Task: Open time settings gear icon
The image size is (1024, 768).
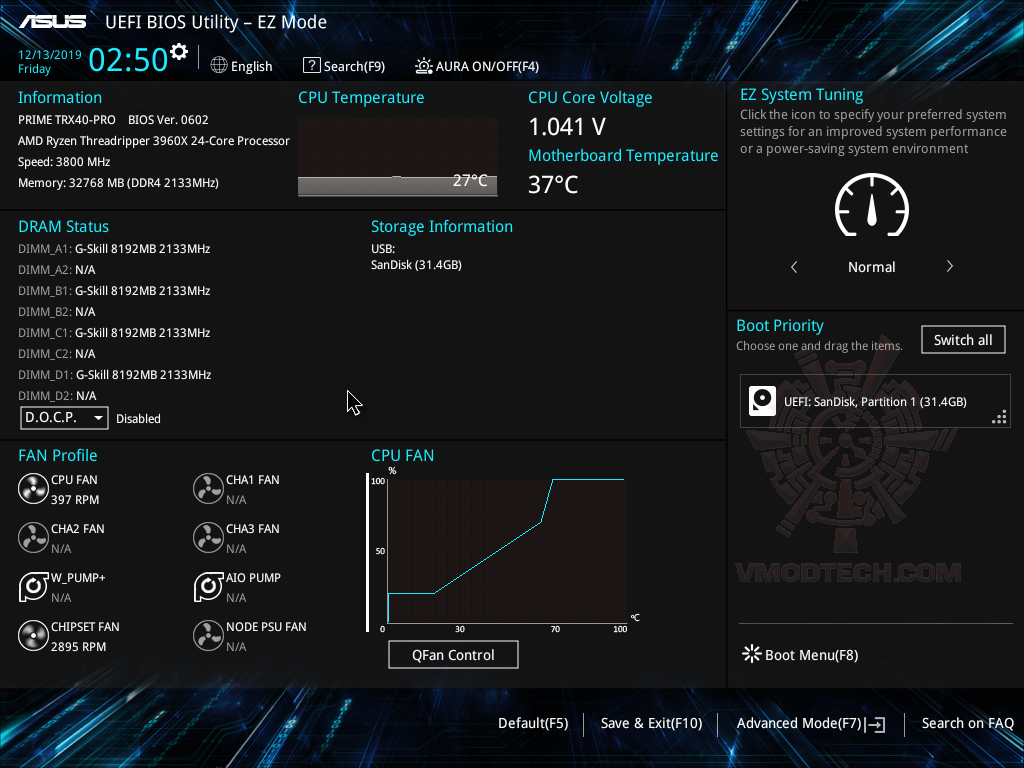Action: [x=179, y=52]
